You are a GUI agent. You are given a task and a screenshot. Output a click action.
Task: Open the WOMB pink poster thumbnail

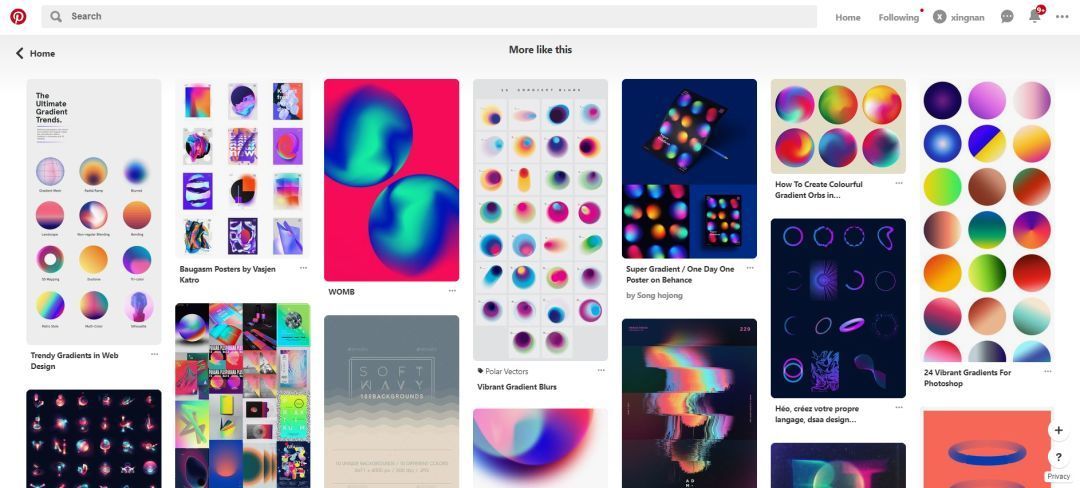391,180
